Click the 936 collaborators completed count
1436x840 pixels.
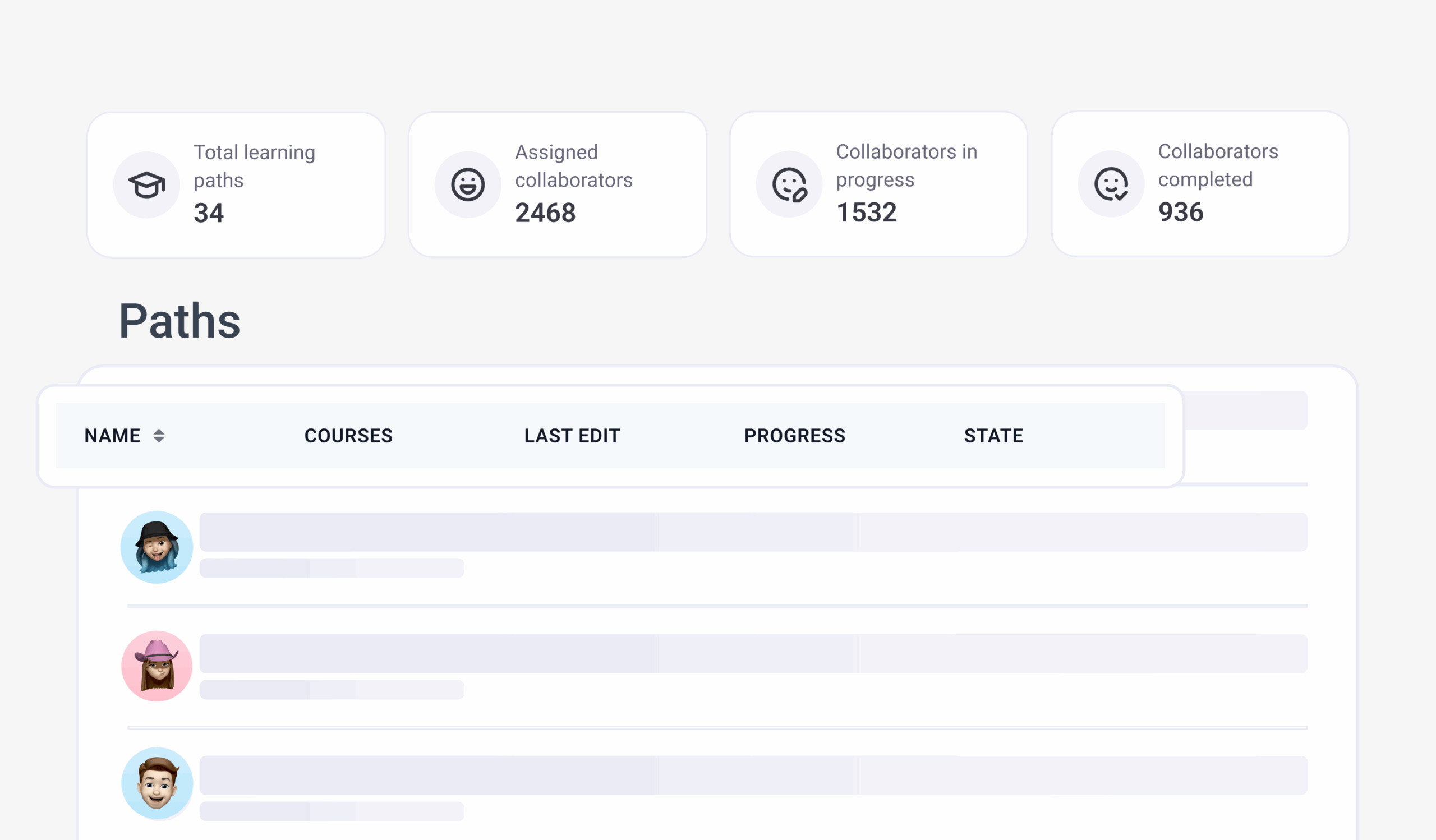pos(1181,213)
